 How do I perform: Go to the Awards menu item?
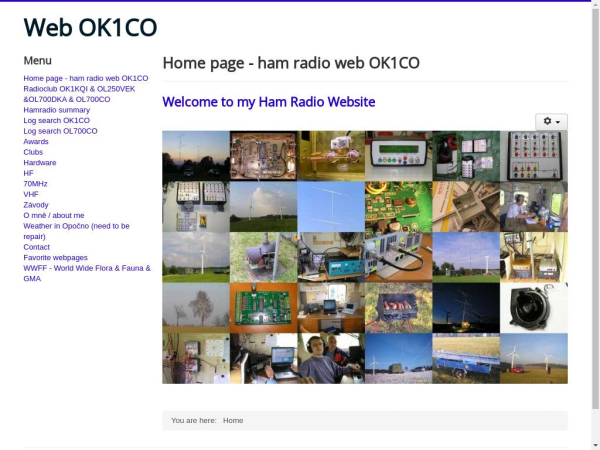tap(36, 142)
